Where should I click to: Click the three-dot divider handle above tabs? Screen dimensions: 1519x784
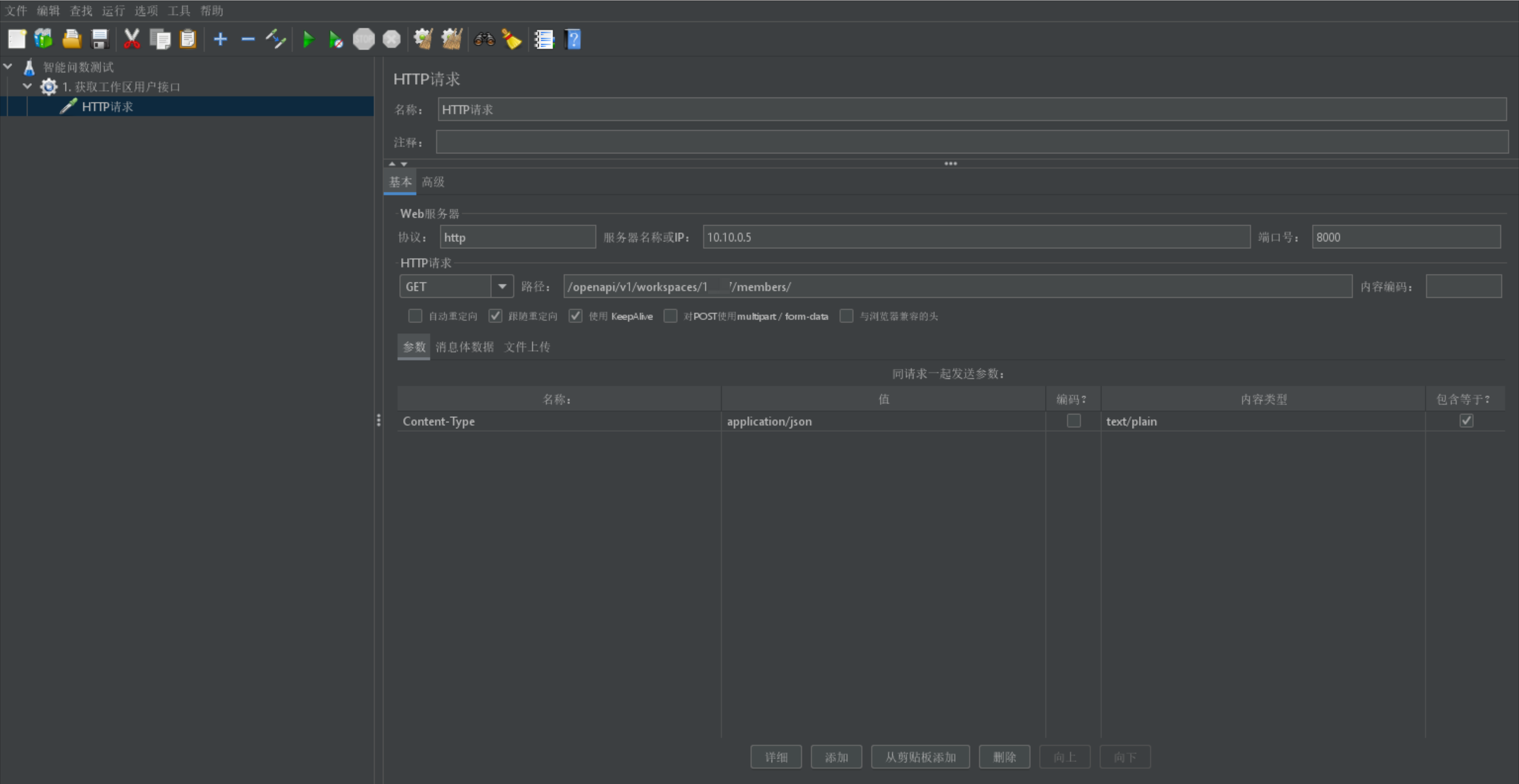pyautogui.click(x=951, y=164)
